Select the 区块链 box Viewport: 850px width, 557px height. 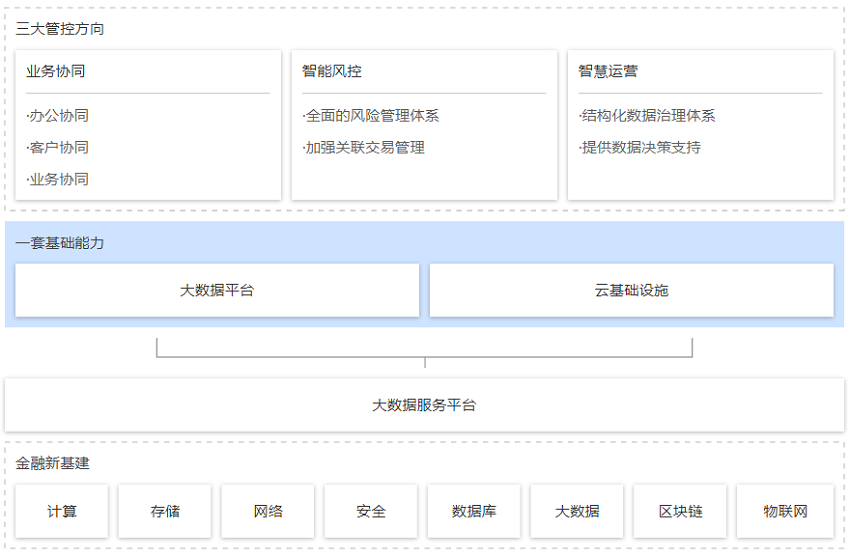680,511
